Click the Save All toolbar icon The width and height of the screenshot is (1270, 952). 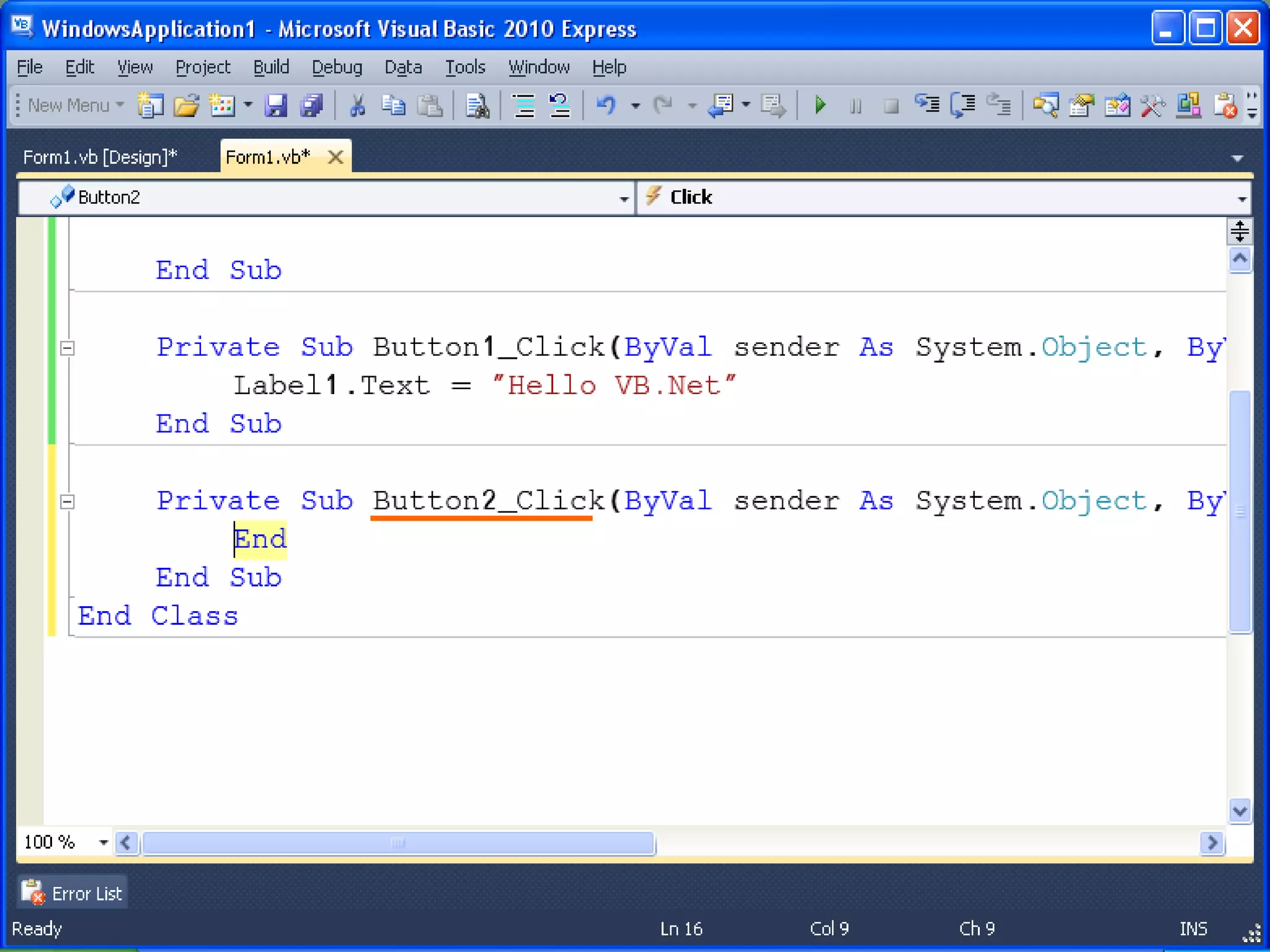311,105
